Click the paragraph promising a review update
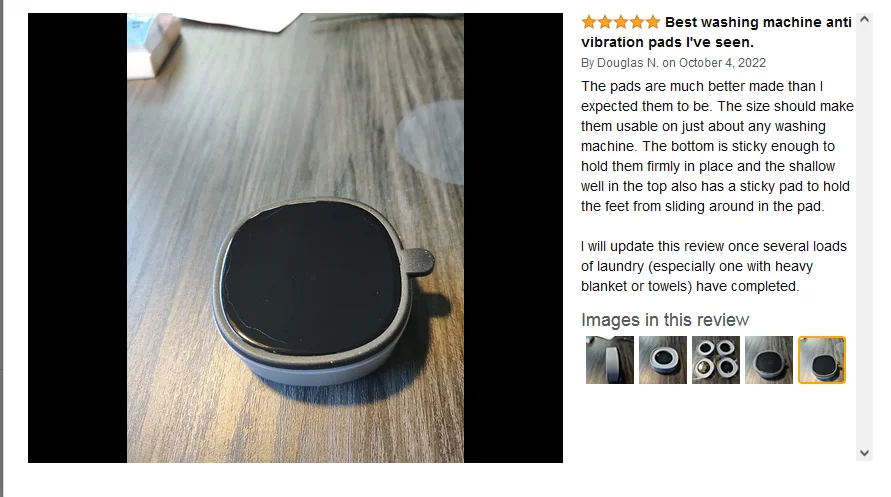This screenshot has width=891, height=497. click(714, 266)
